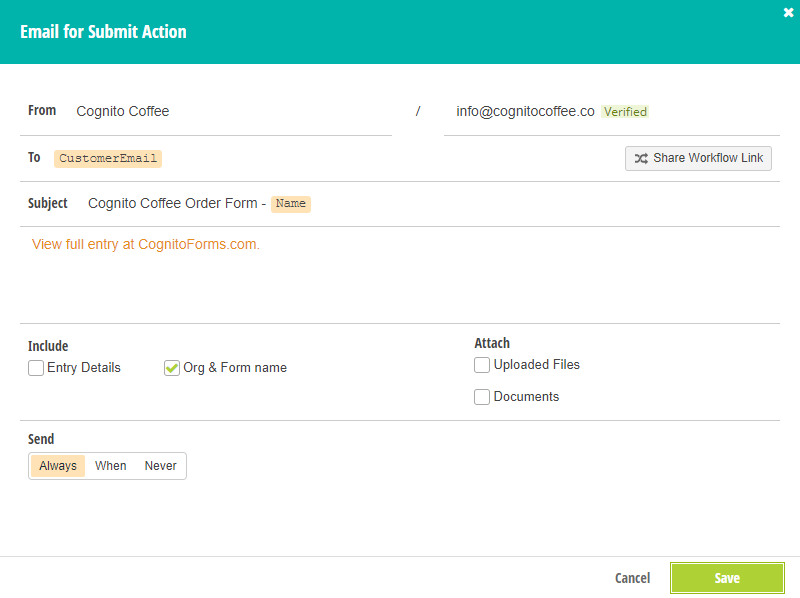Click the Attach section heading
Viewport: 800px width, 598px height.
point(492,343)
